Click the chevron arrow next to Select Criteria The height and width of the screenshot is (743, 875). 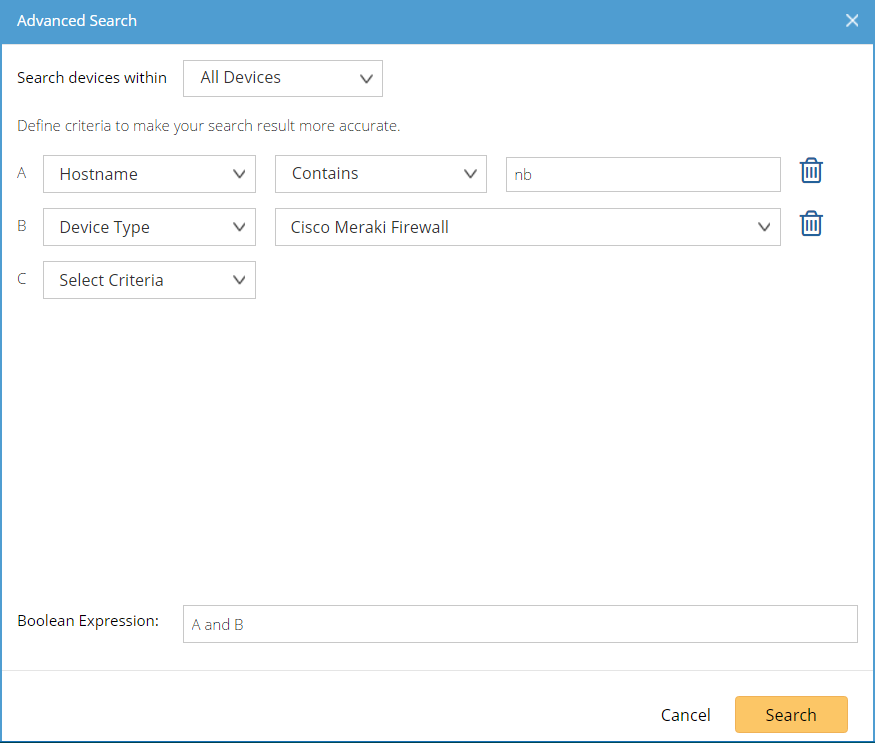tap(239, 280)
